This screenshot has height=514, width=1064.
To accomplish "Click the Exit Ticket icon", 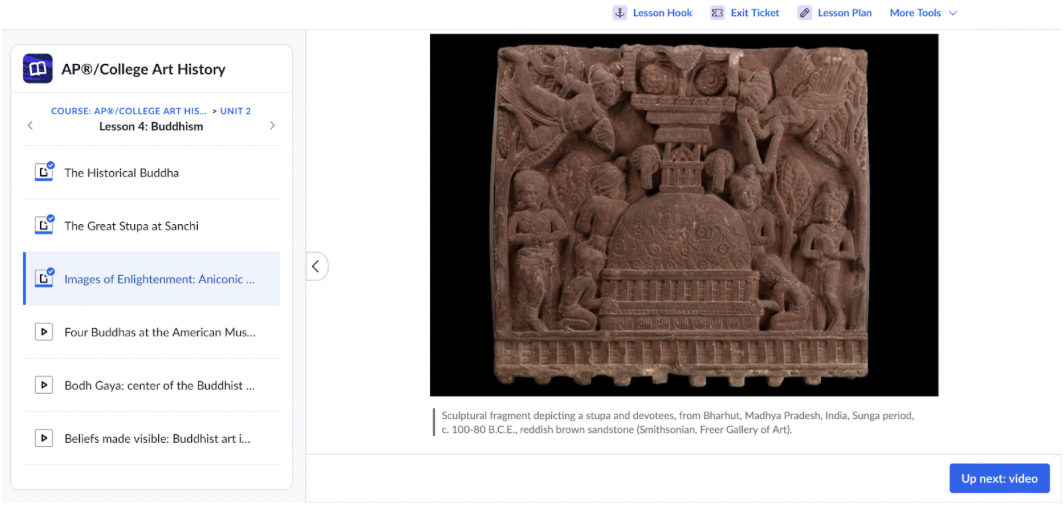I will click(x=717, y=13).
